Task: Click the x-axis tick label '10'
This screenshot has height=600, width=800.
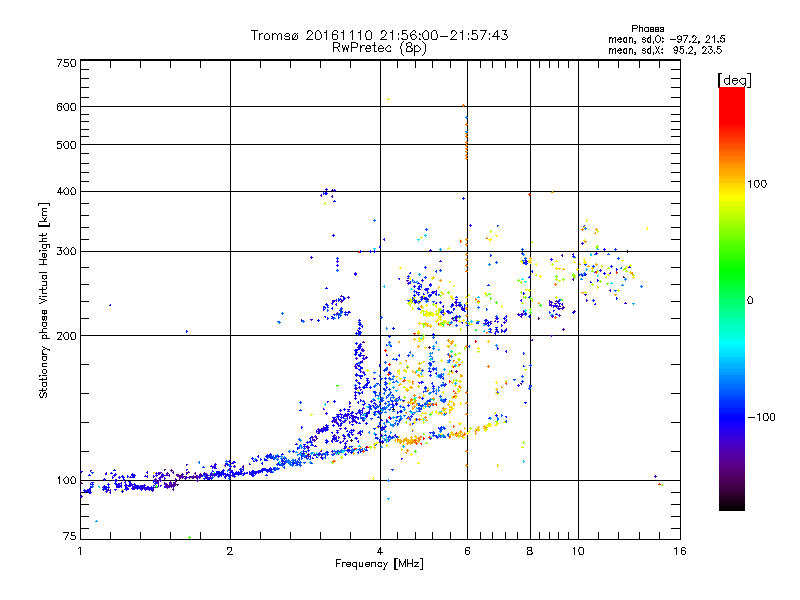Action: [x=578, y=551]
